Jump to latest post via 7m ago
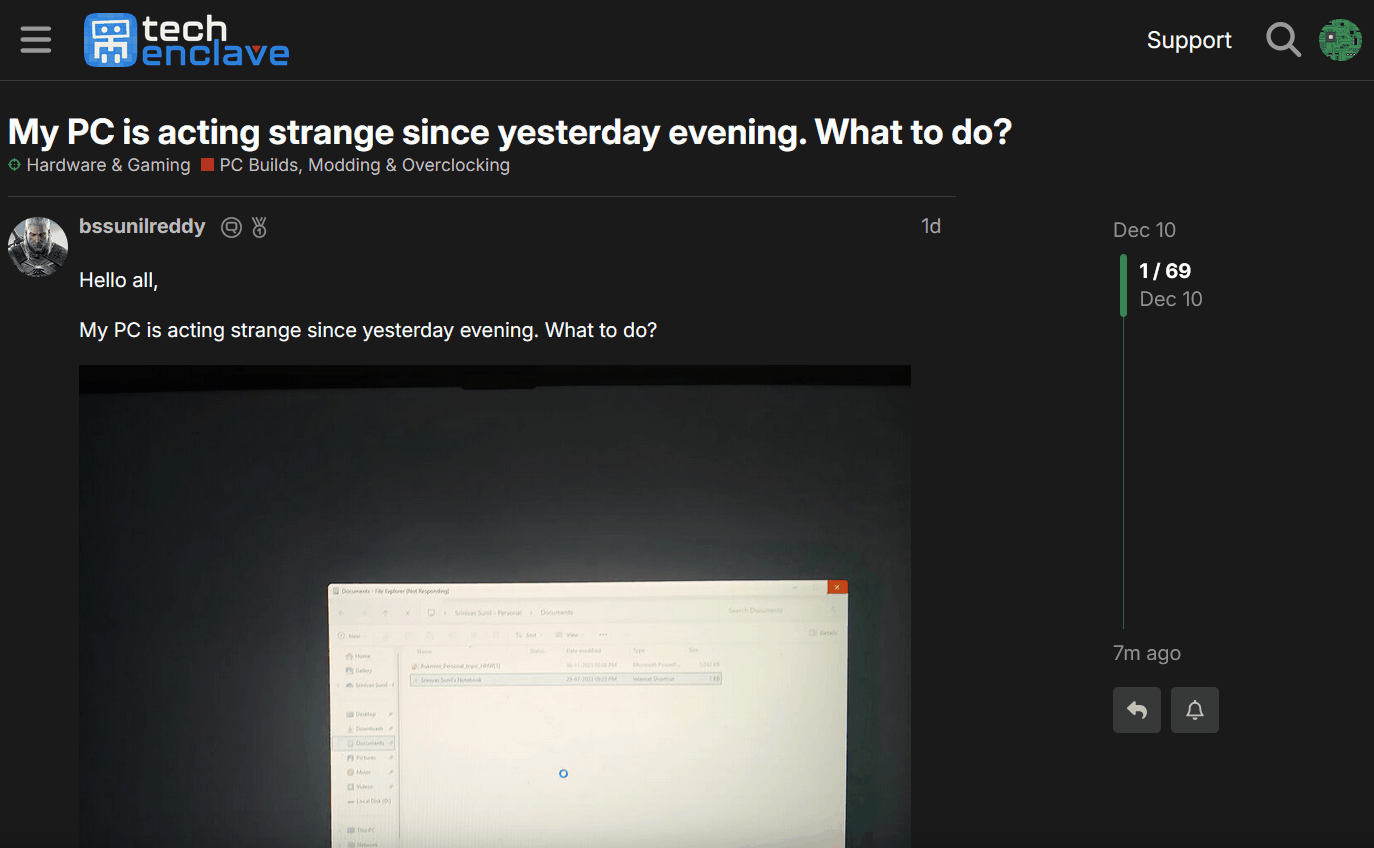The height and width of the screenshot is (848, 1374). pos(1146,653)
